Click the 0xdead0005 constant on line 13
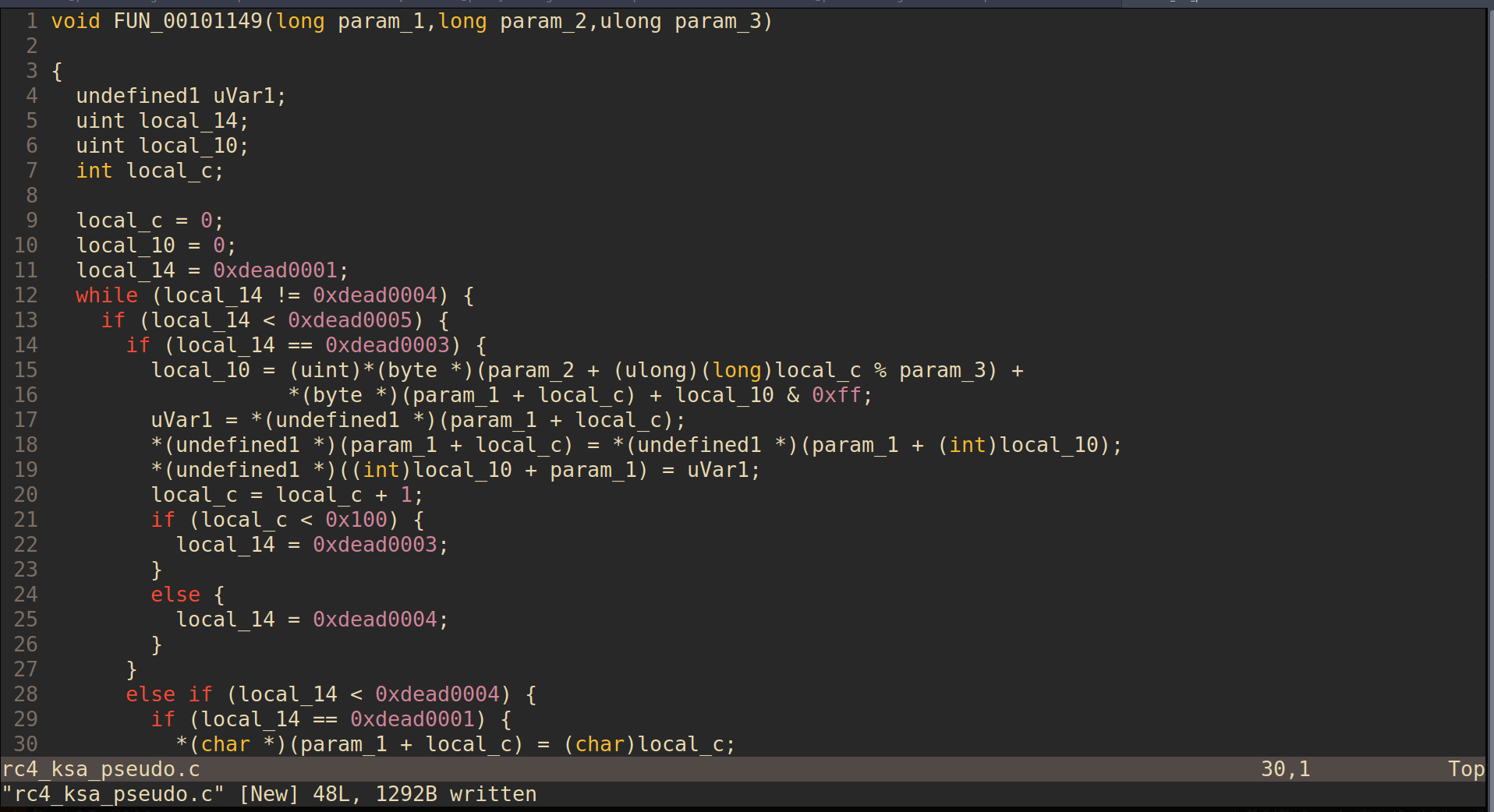This screenshot has width=1494, height=812. pos(350,320)
